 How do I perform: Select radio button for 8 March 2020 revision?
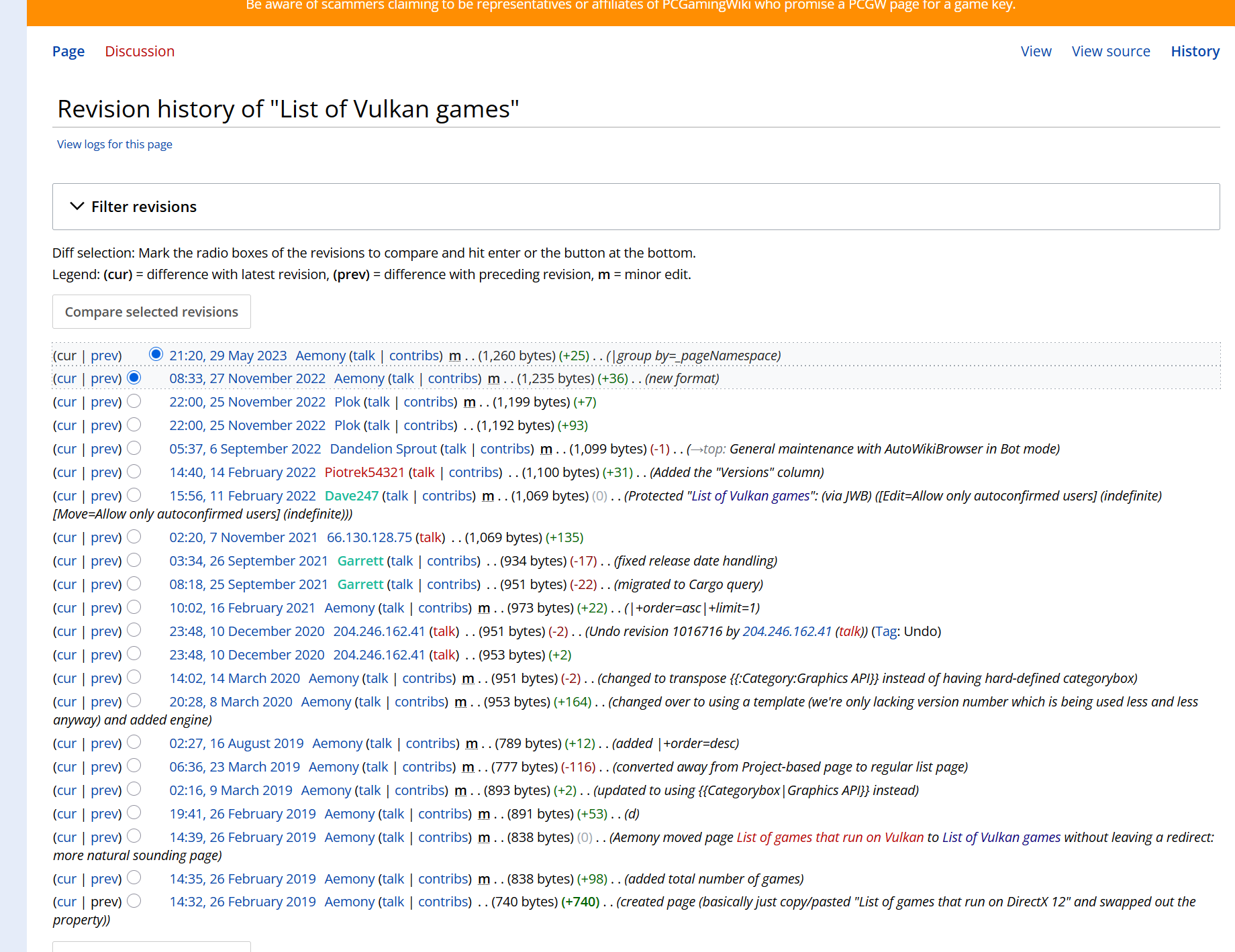[x=134, y=701]
